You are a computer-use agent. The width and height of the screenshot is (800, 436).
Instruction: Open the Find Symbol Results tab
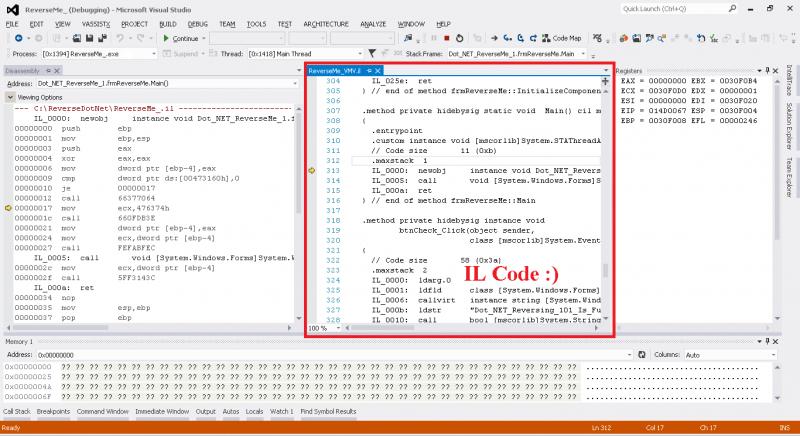tap(328, 411)
